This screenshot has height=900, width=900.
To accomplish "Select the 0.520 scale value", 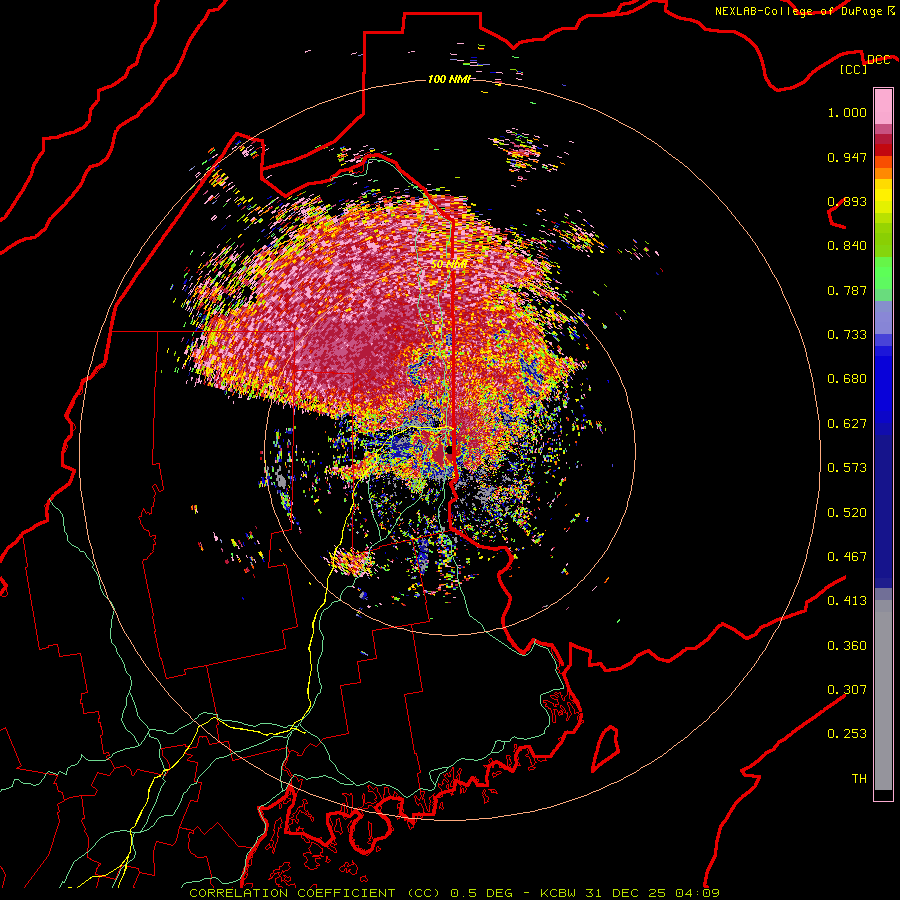I will pyautogui.click(x=847, y=513).
